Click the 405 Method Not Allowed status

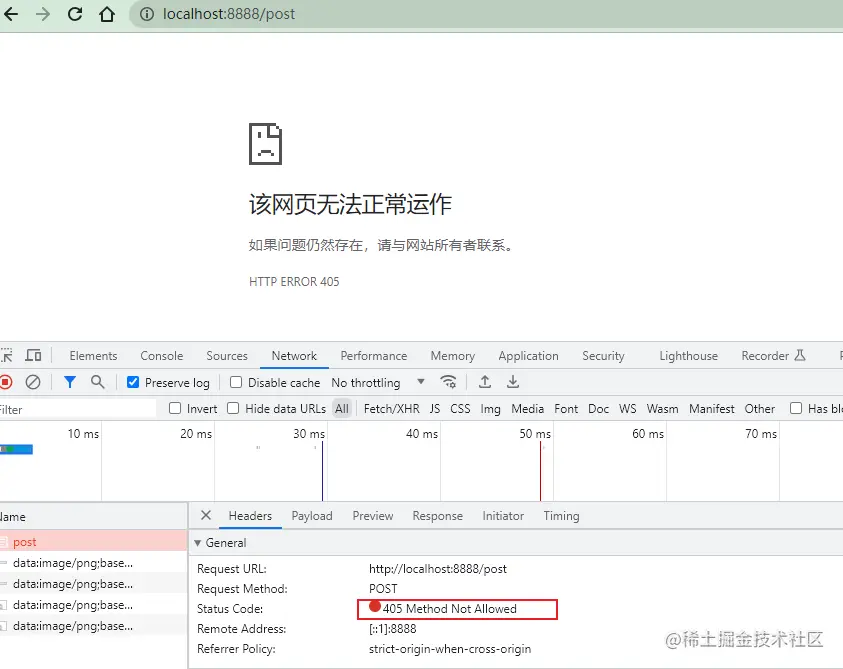point(449,608)
